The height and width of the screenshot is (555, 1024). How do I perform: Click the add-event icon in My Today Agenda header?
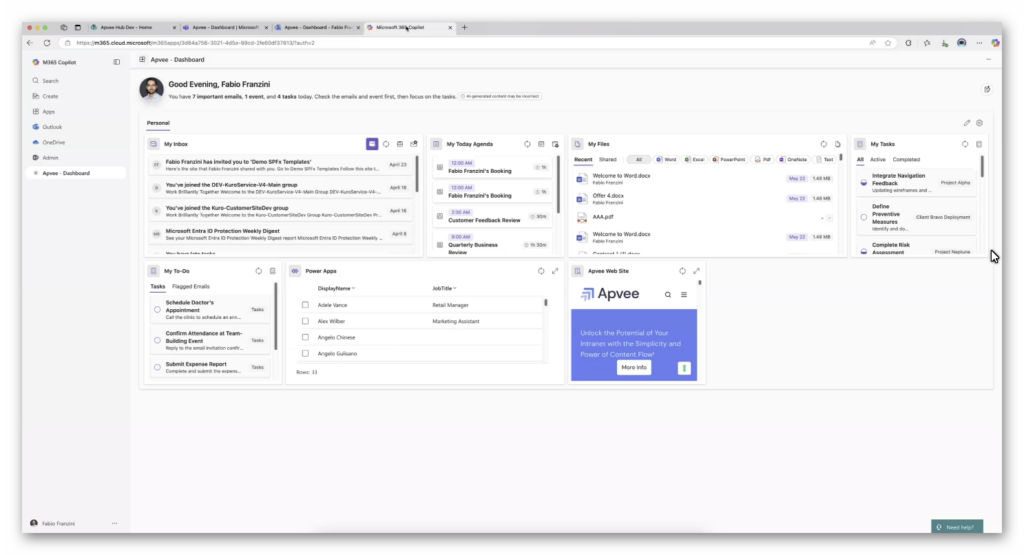coord(555,144)
